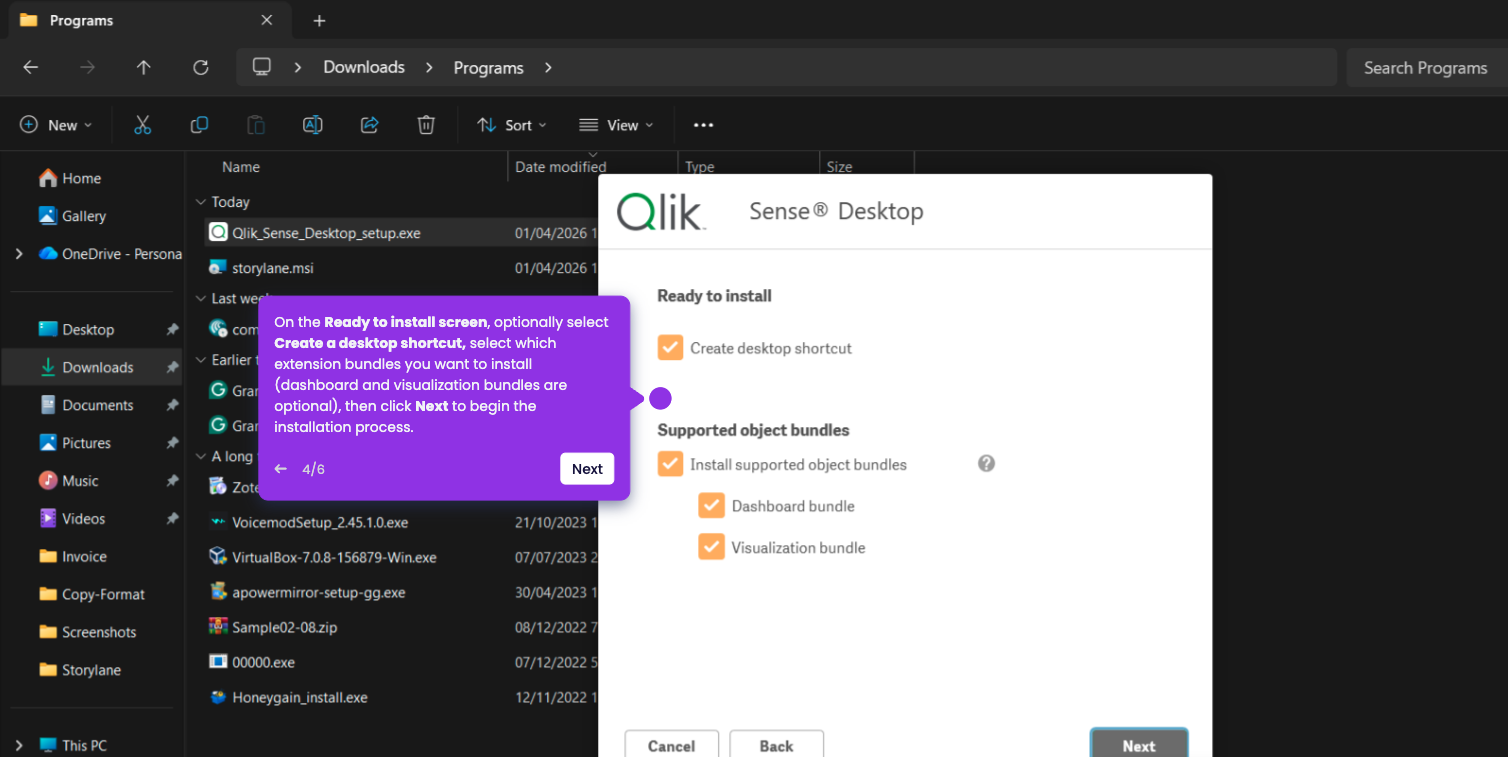
Task: Open the See more three-dots menu
Action: tap(703, 125)
